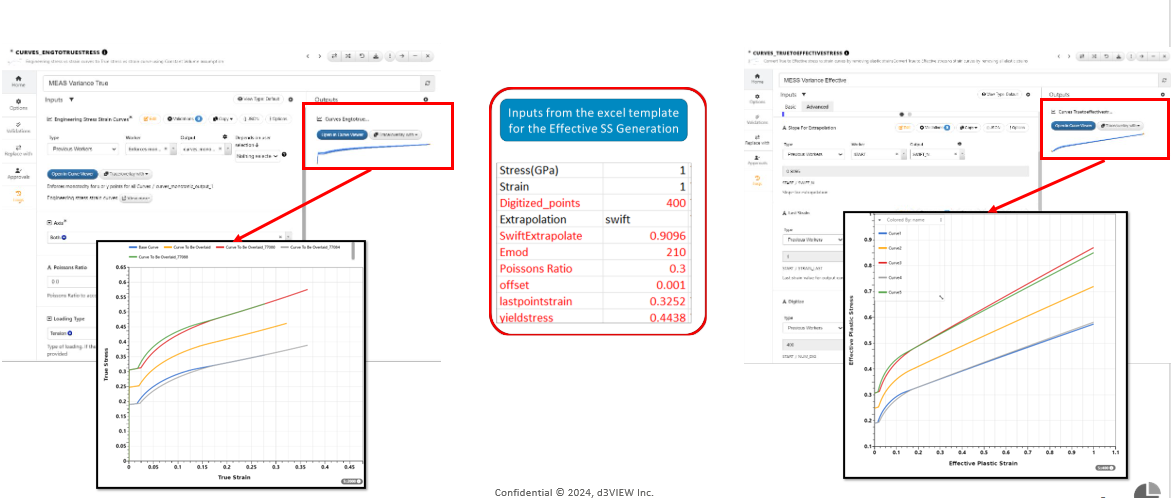Switch to the Advanced inputs tab
This screenshot has height=498, width=1171.
coord(817,107)
